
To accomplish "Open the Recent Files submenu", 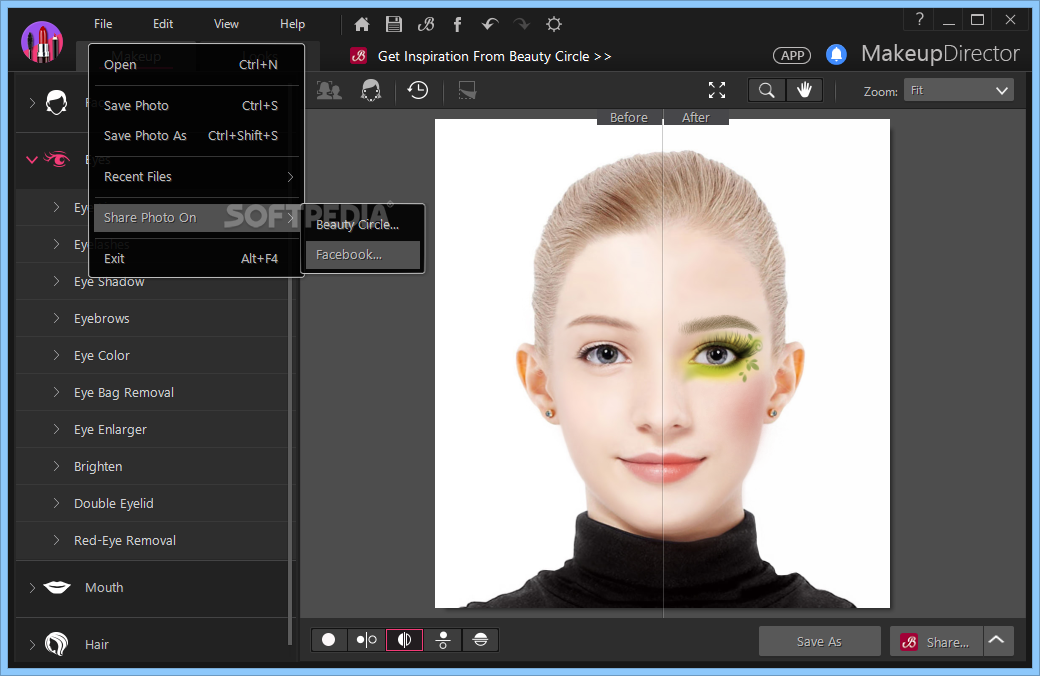I will (x=197, y=176).
